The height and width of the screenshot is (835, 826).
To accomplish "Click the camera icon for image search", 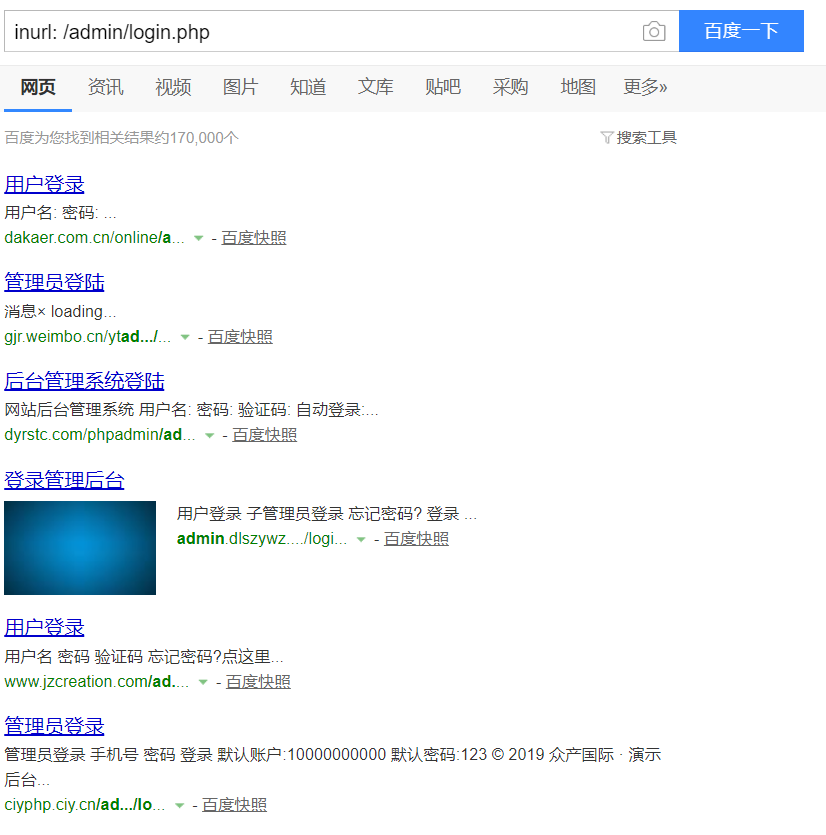I will point(654,31).
